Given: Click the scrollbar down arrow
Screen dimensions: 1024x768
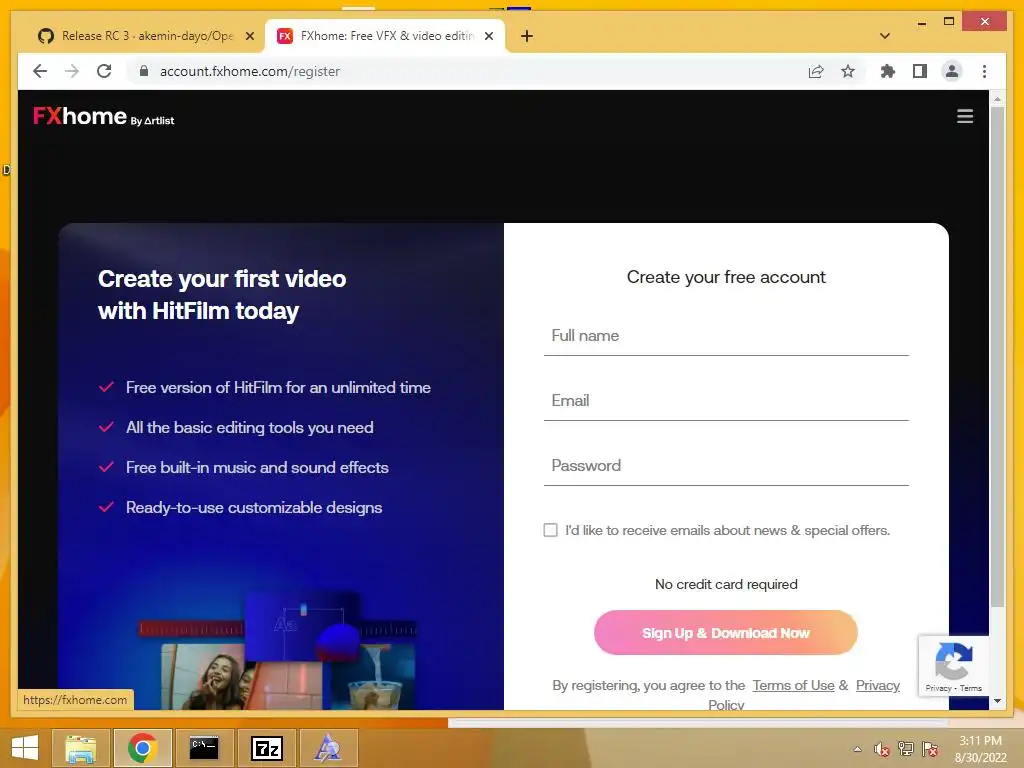Looking at the screenshot, I should click(x=997, y=701).
